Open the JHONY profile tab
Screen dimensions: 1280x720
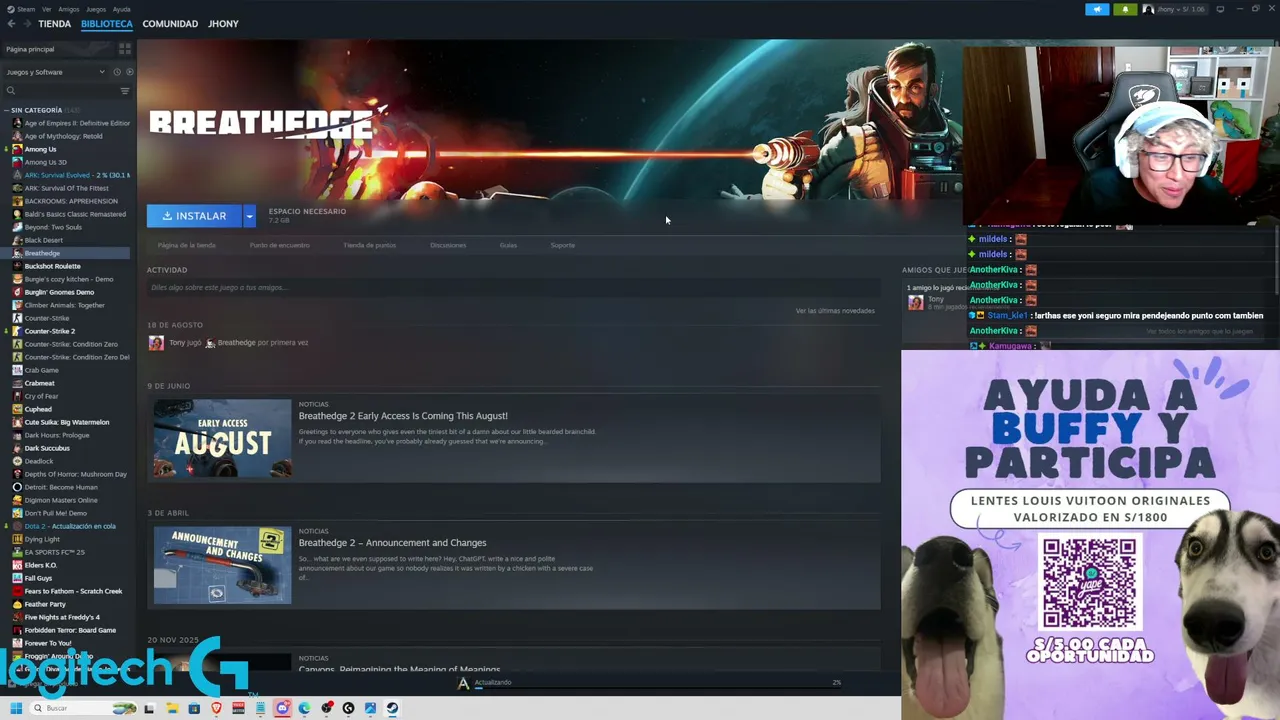[x=223, y=24]
